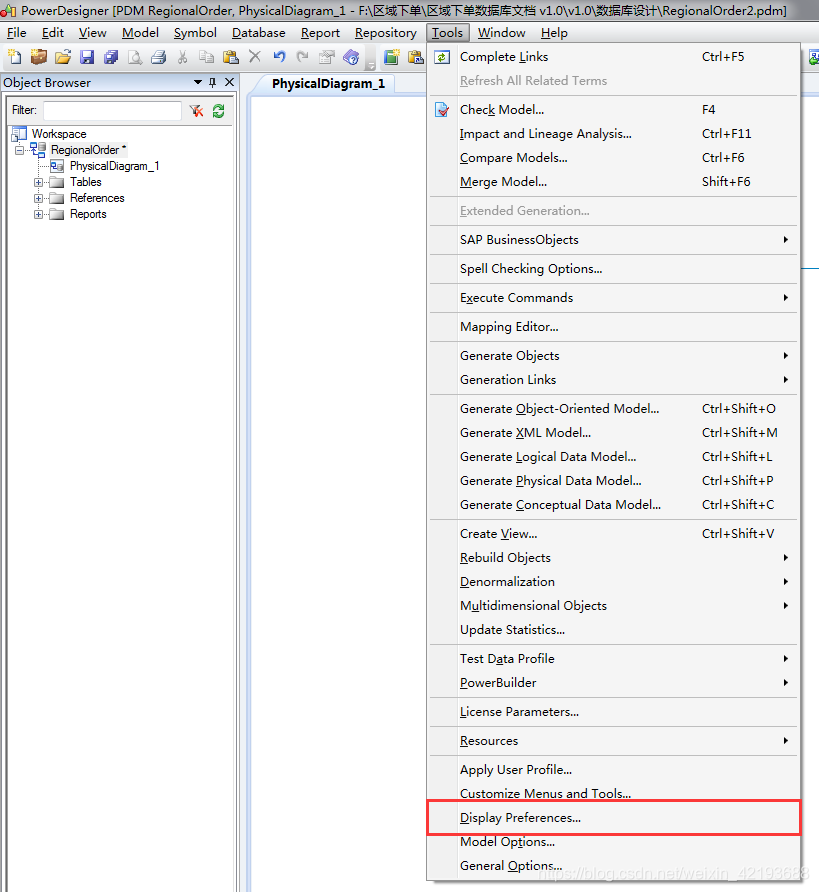Open the Help menu
The width and height of the screenshot is (819, 892).
pyautogui.click(x=554, y=33)
